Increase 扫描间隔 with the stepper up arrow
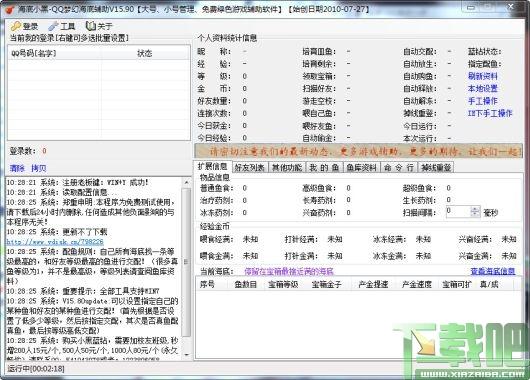 pyautogui.click(x=475, y=209)
